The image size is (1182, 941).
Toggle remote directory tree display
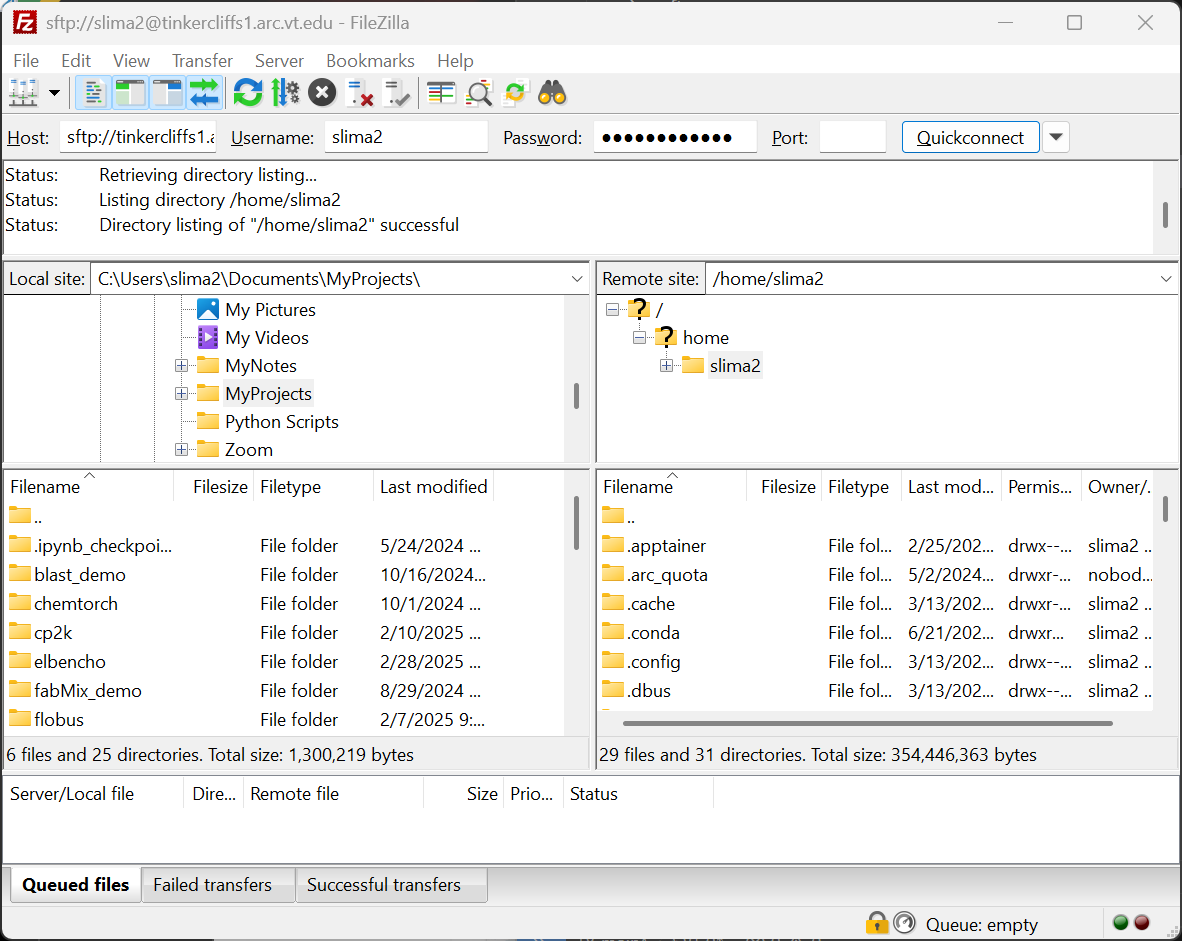click(x=167, y=93)
